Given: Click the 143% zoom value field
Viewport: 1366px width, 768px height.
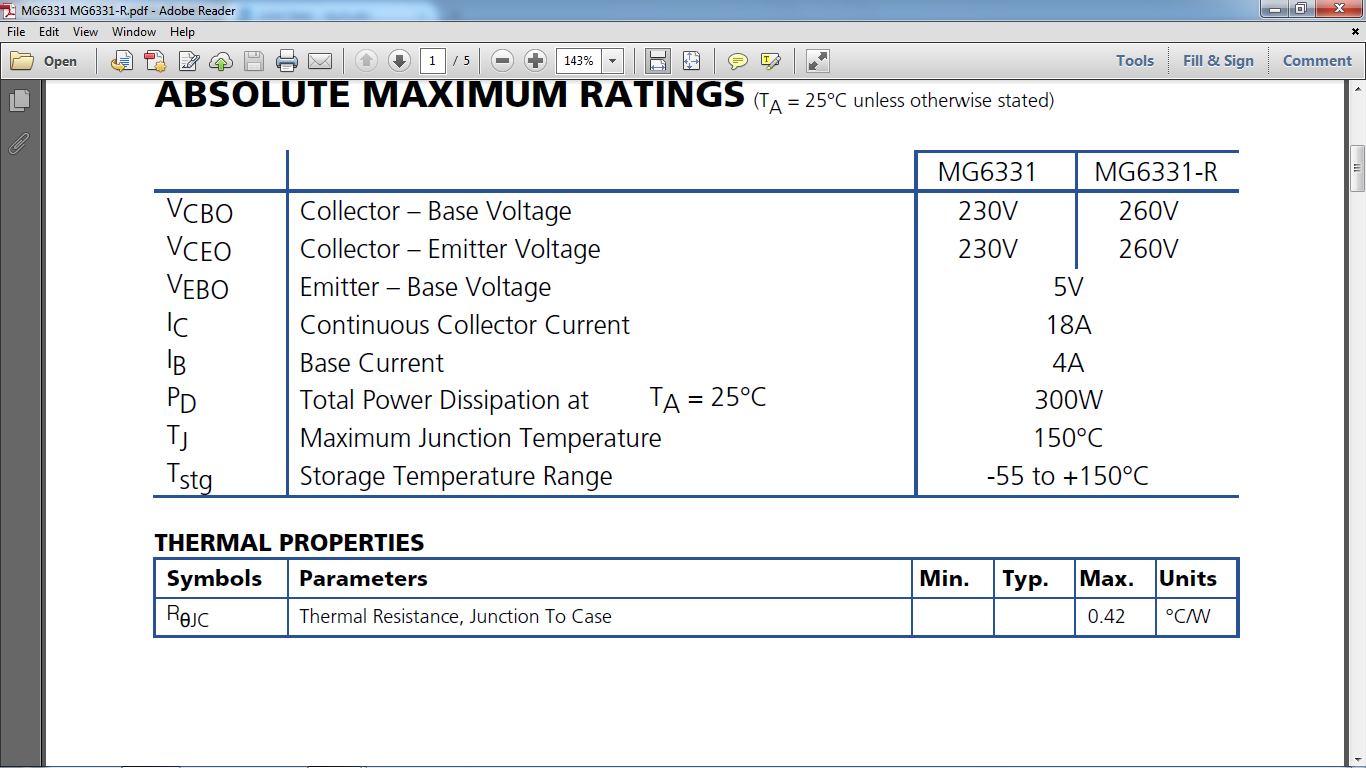Looking at the screenshot, I should tap(579, 61).
